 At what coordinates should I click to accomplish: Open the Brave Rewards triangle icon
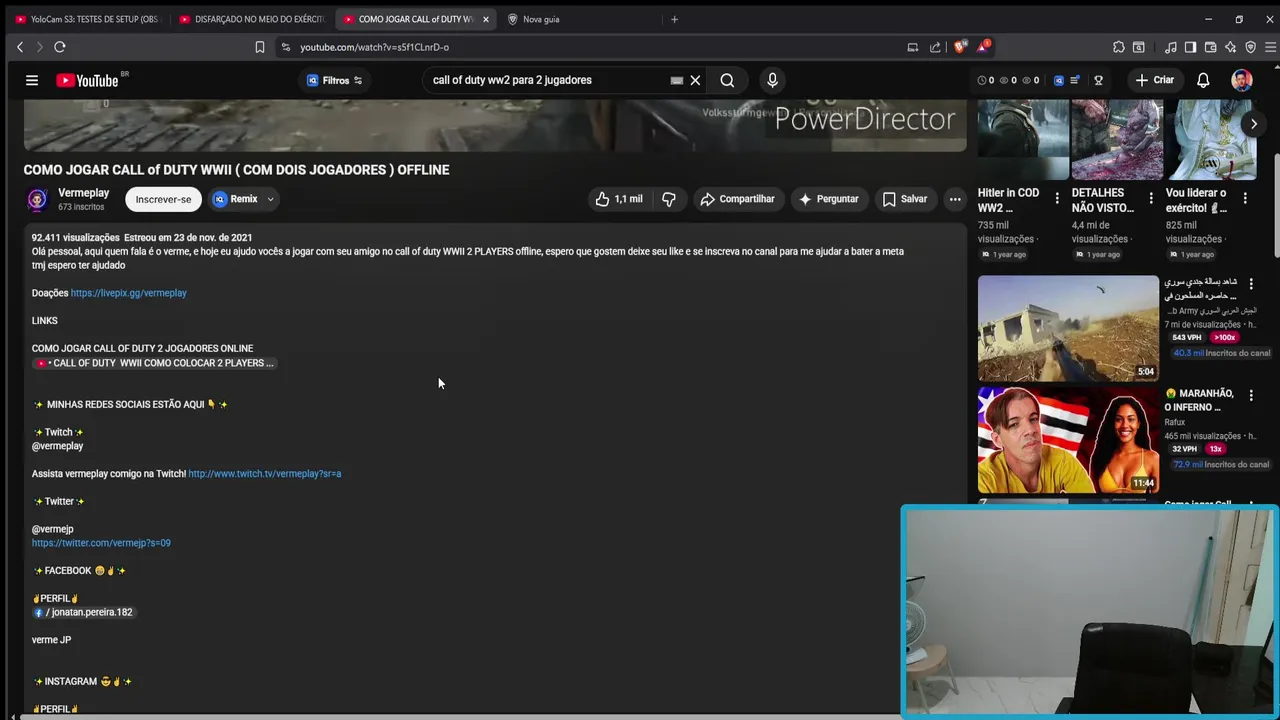coord(984,47)
